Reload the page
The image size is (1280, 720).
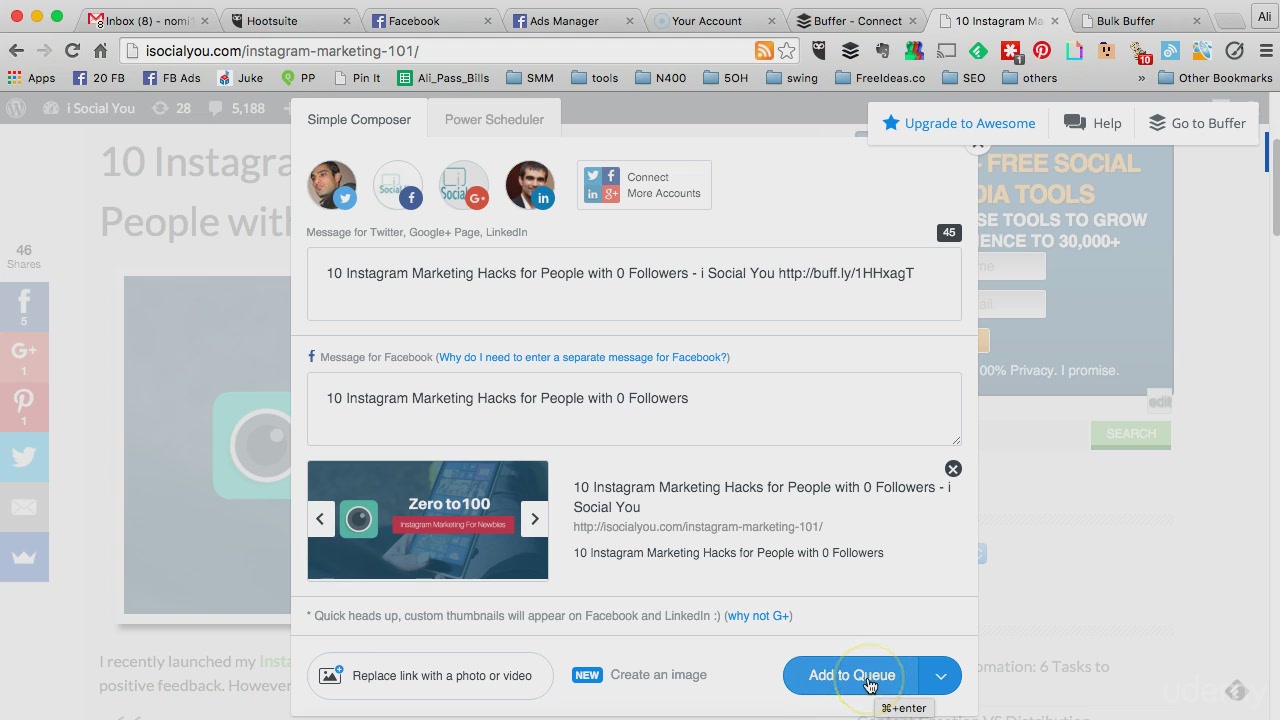click(x=72, y=51)
